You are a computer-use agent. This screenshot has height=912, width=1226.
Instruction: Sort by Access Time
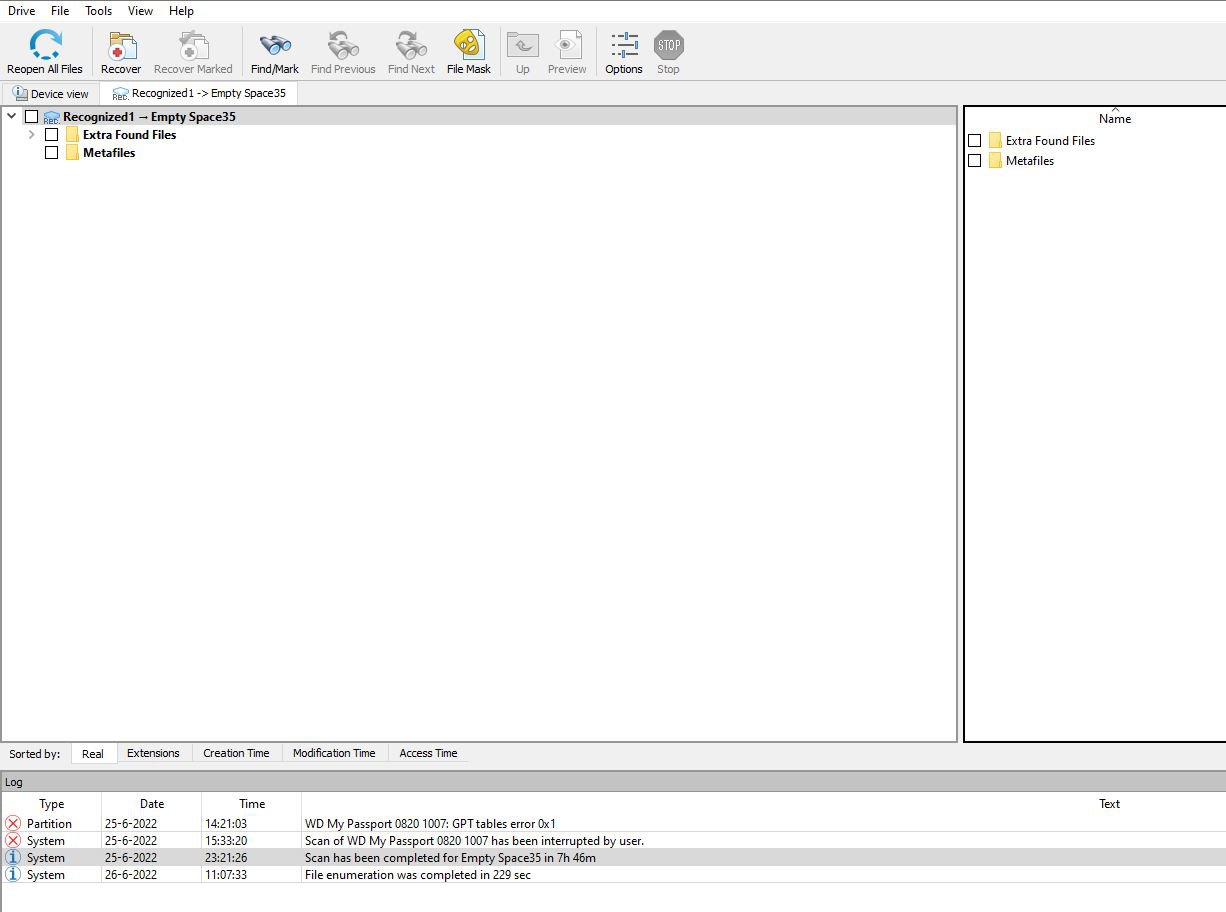tap(428, 753)
